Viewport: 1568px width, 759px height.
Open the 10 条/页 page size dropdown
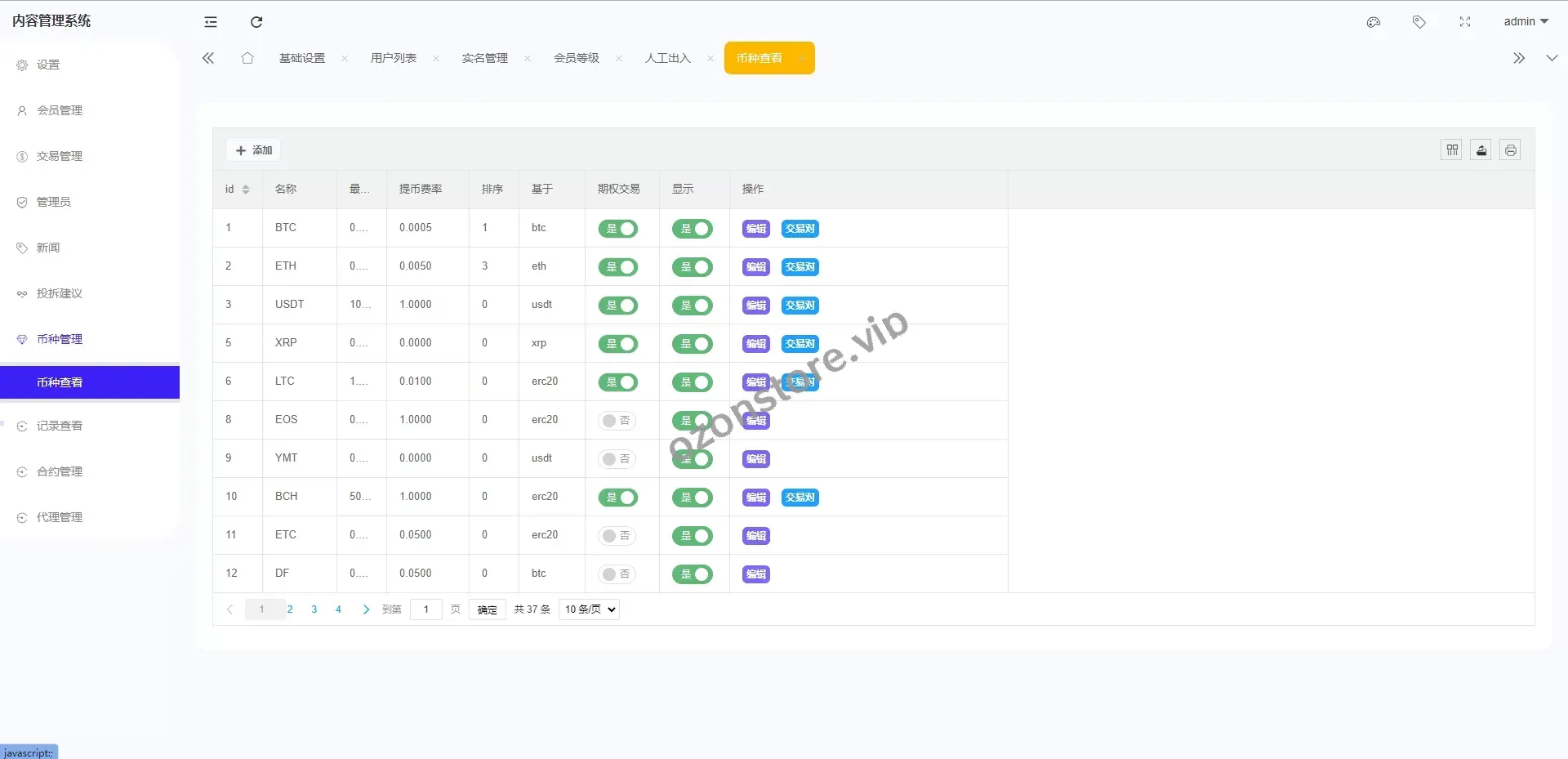[x=589, y=609]
